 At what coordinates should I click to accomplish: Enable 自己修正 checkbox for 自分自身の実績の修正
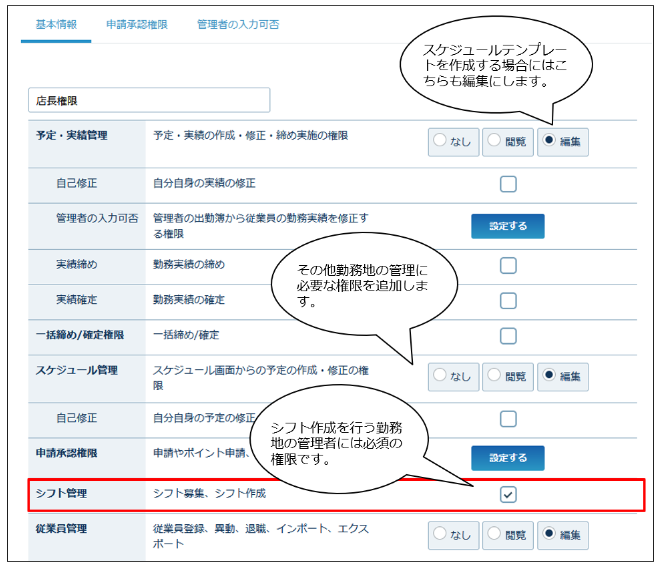[x=508, y=184]
